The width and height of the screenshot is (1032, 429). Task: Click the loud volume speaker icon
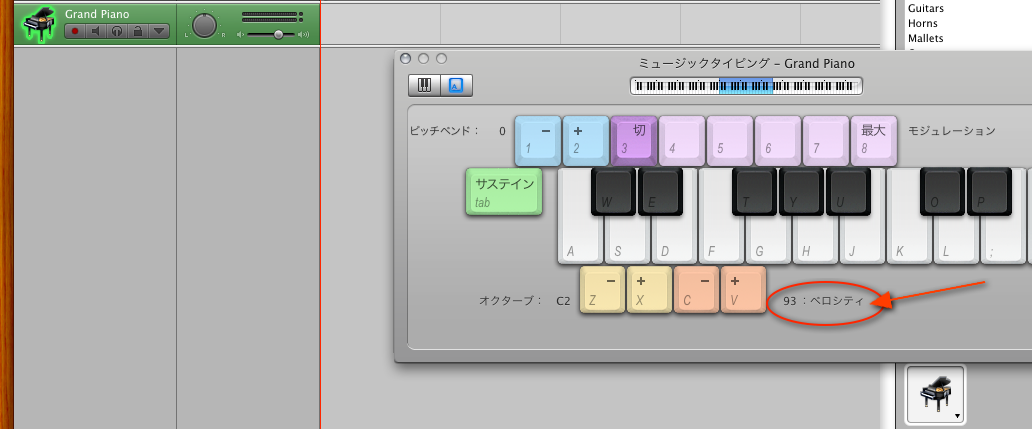coord(303,35)
